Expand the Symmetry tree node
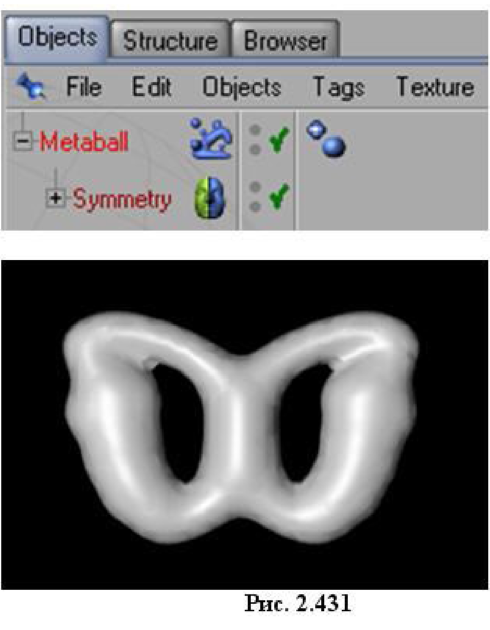Screen dimensions: 490x630 click(x=55, y=198)
